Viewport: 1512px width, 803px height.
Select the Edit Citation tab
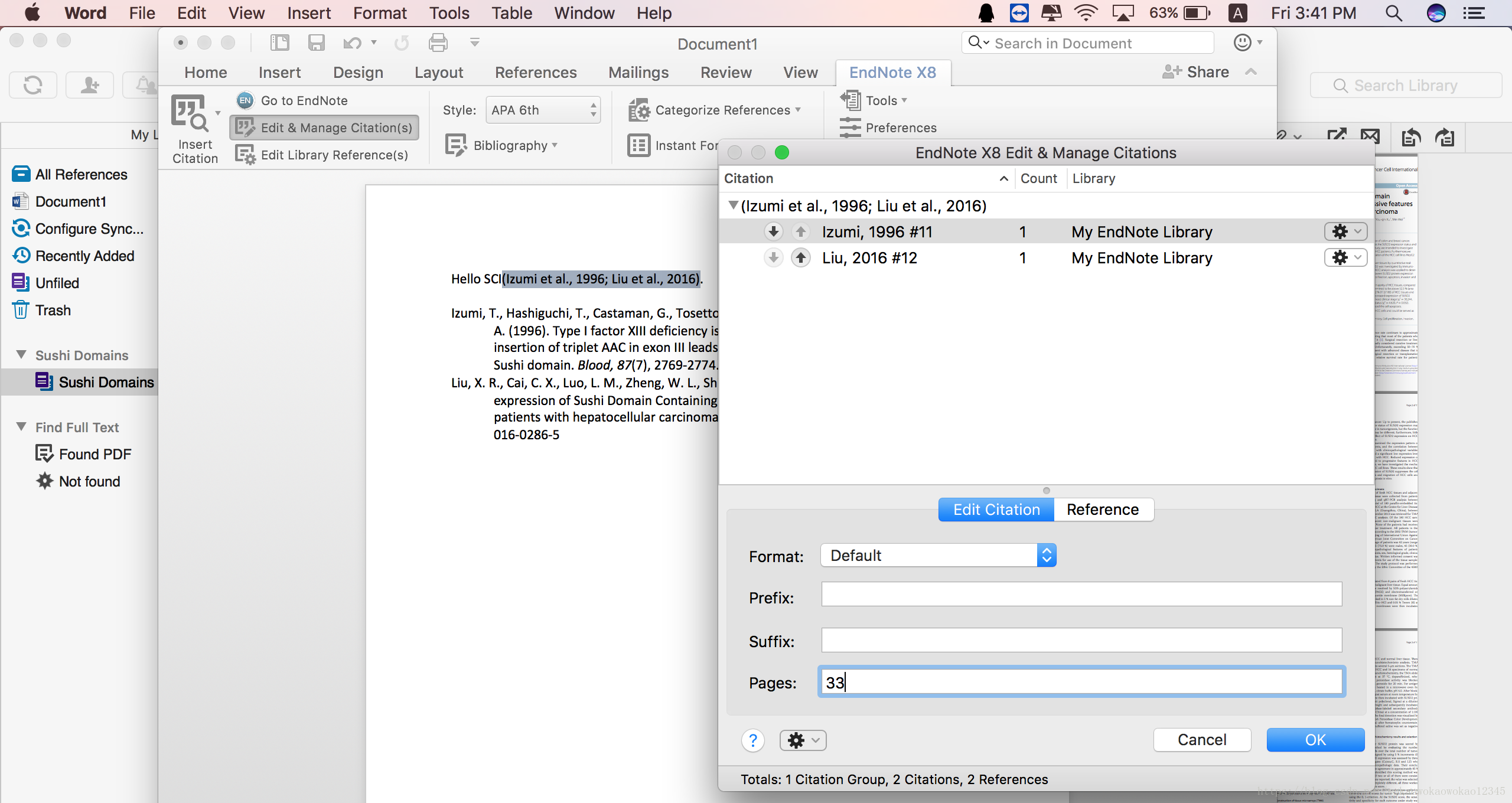click(996, 510)
